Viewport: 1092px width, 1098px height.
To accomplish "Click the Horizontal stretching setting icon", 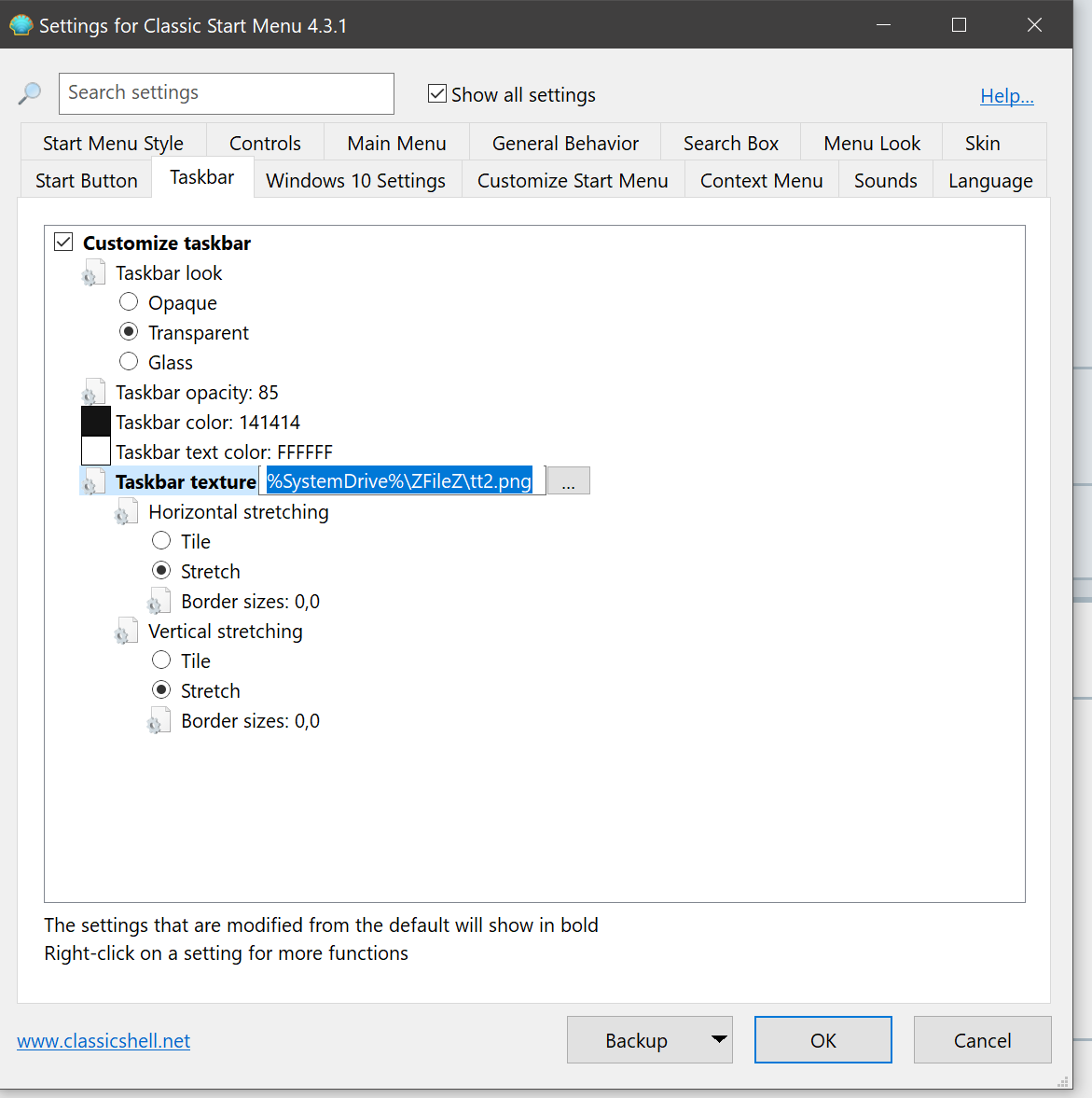I will point(127,512).
